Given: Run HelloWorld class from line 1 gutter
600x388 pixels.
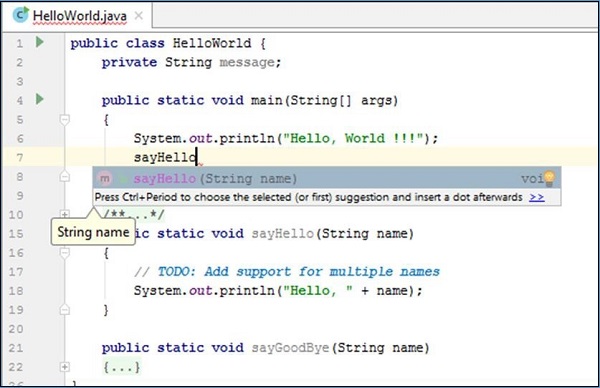Looking at the screenshot, I should [40, 42].
